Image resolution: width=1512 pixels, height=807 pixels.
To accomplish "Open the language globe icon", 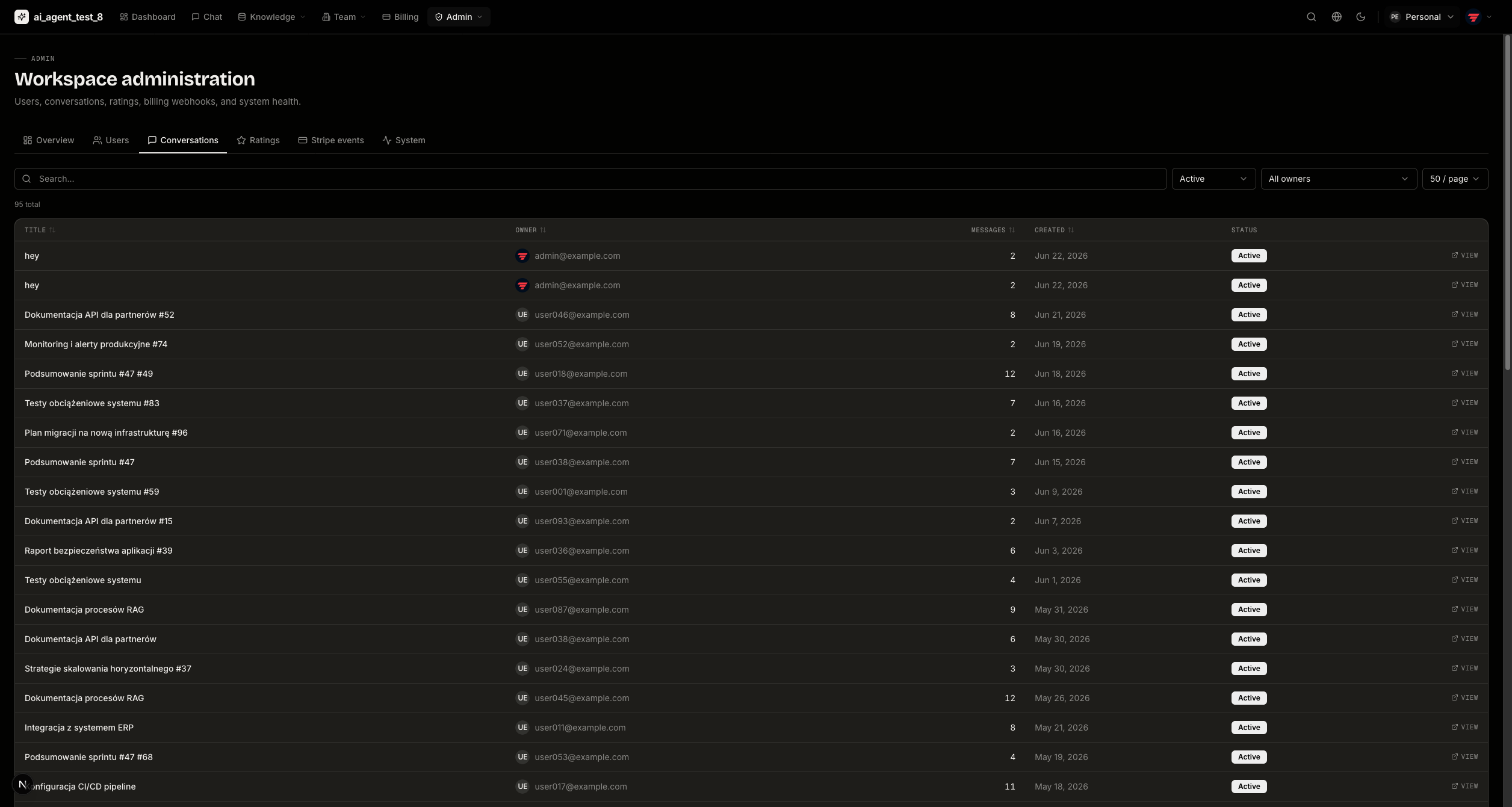I will click(x=1336, y=17).
